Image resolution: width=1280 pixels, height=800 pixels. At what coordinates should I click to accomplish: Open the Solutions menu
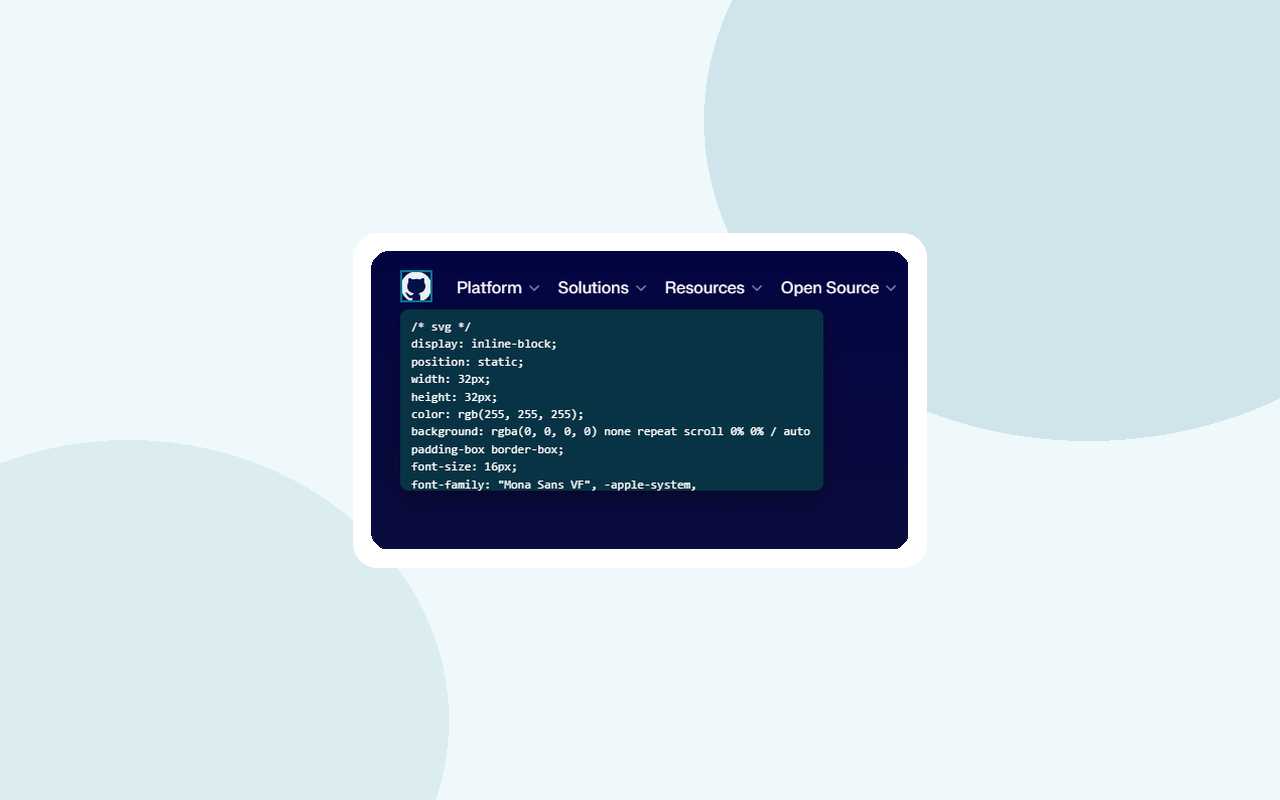coord(602,288)
